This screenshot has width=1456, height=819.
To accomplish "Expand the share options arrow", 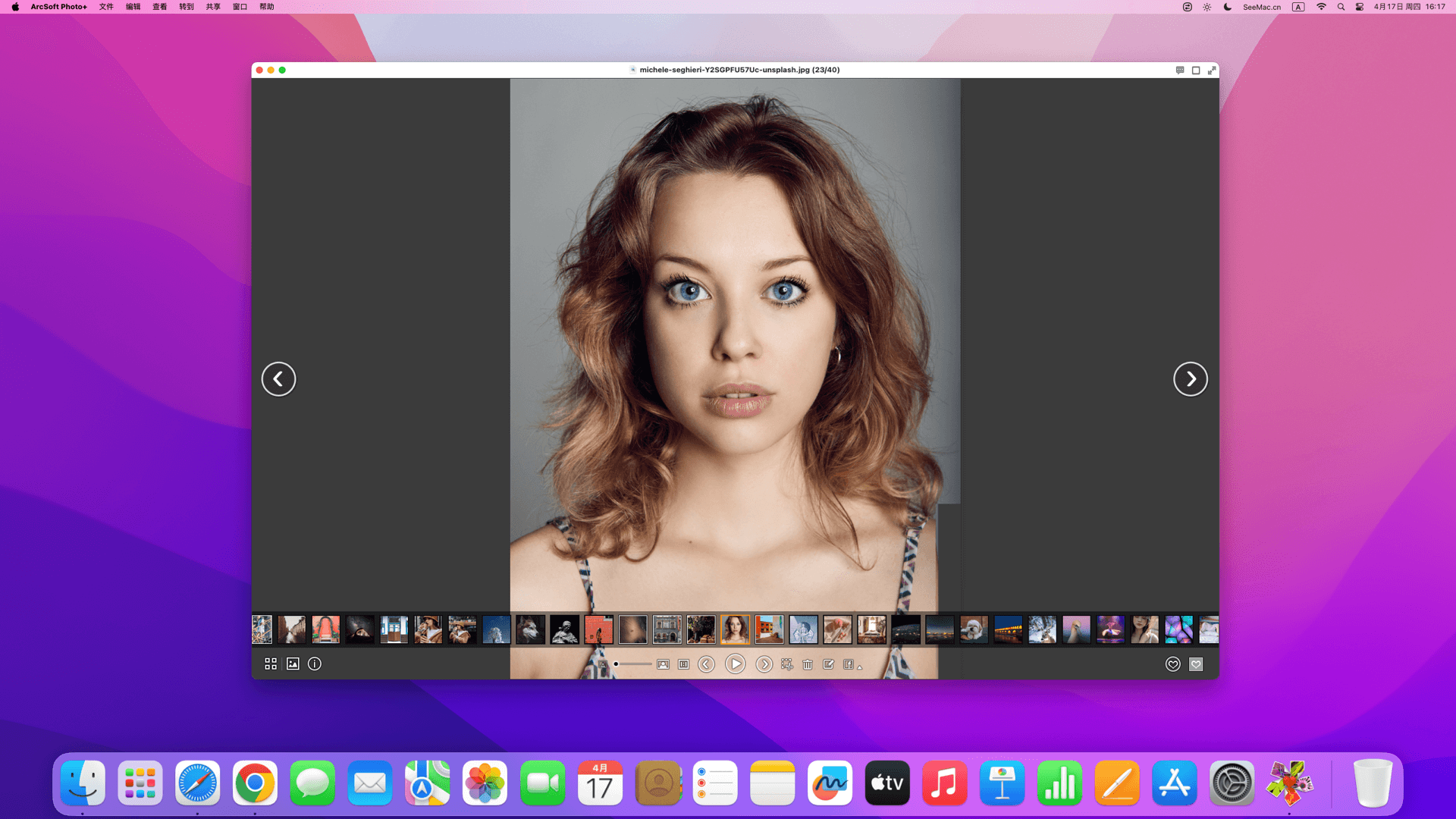I will (860, 667).
